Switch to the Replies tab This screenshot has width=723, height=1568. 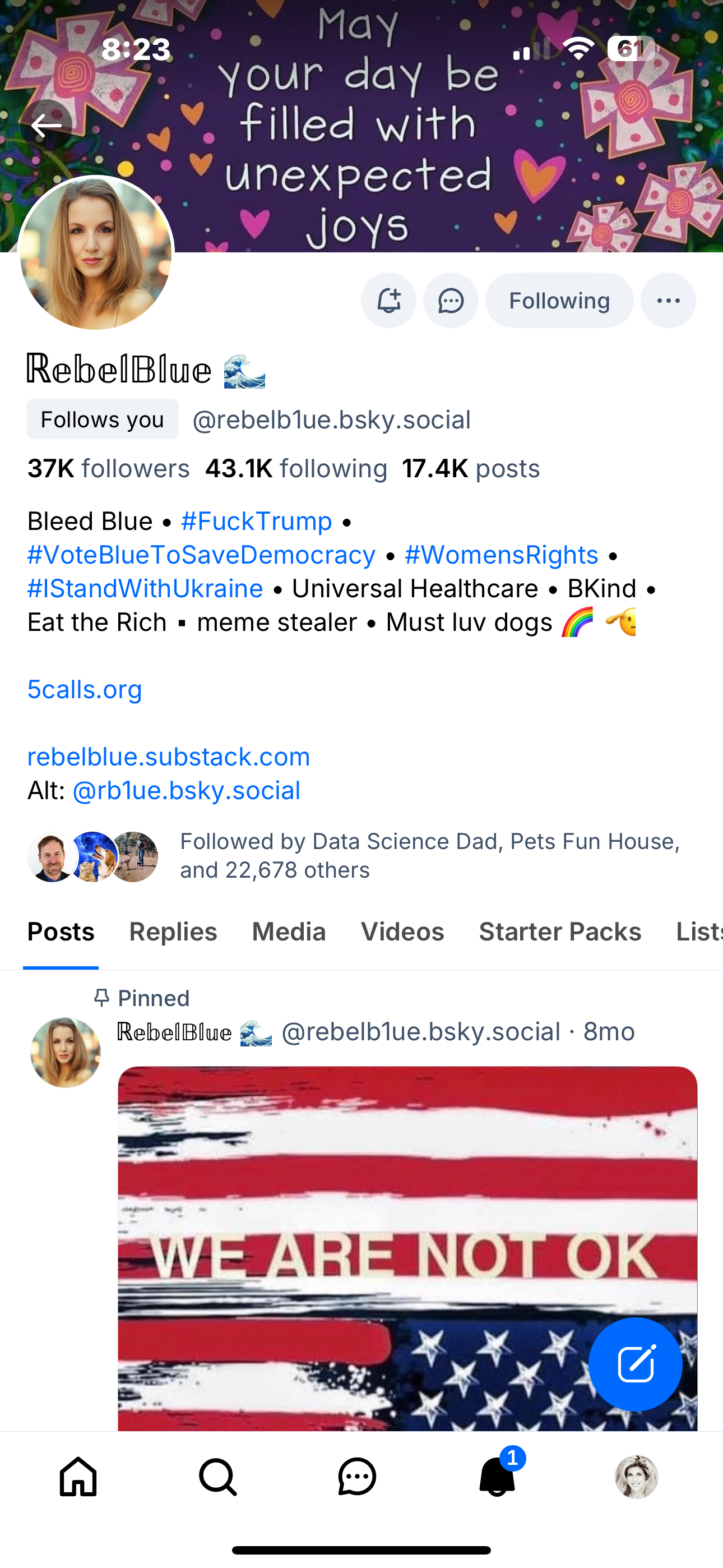173,932
